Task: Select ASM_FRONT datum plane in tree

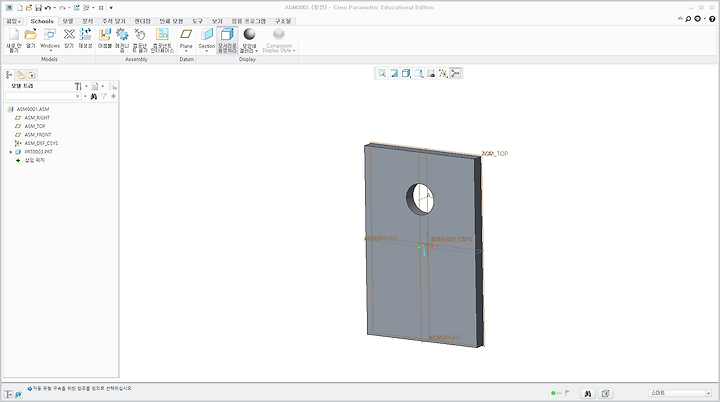Action: 38,135
